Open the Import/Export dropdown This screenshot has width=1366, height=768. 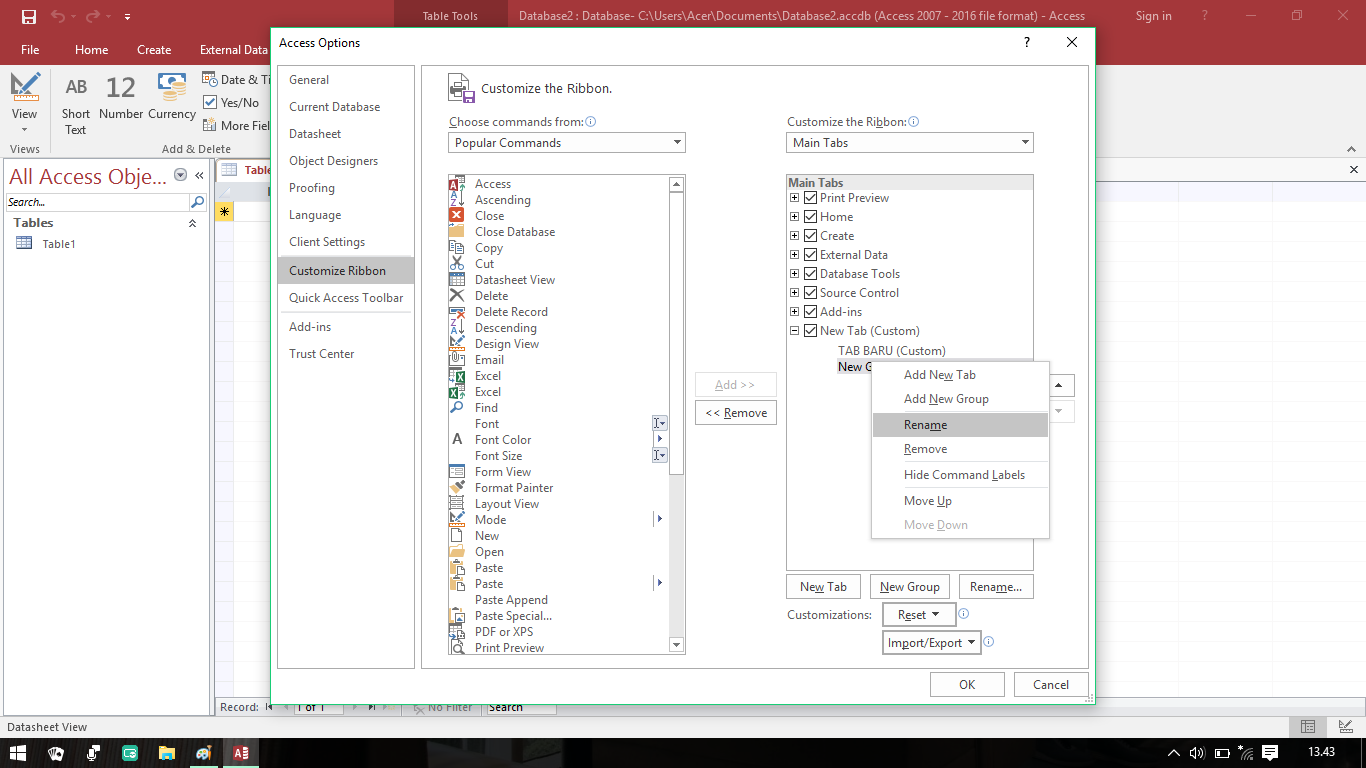(x=932, y=643)
